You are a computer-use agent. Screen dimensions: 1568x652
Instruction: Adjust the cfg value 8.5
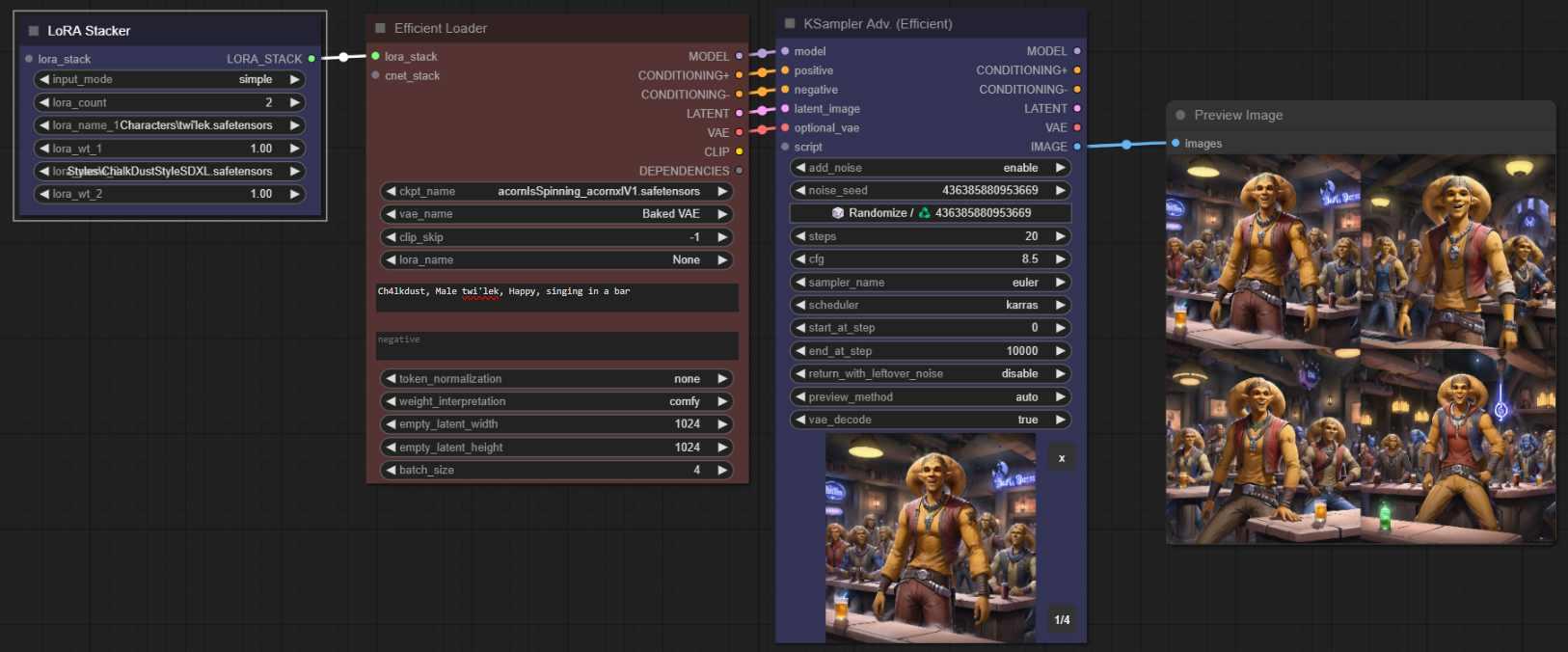point(931,259)
